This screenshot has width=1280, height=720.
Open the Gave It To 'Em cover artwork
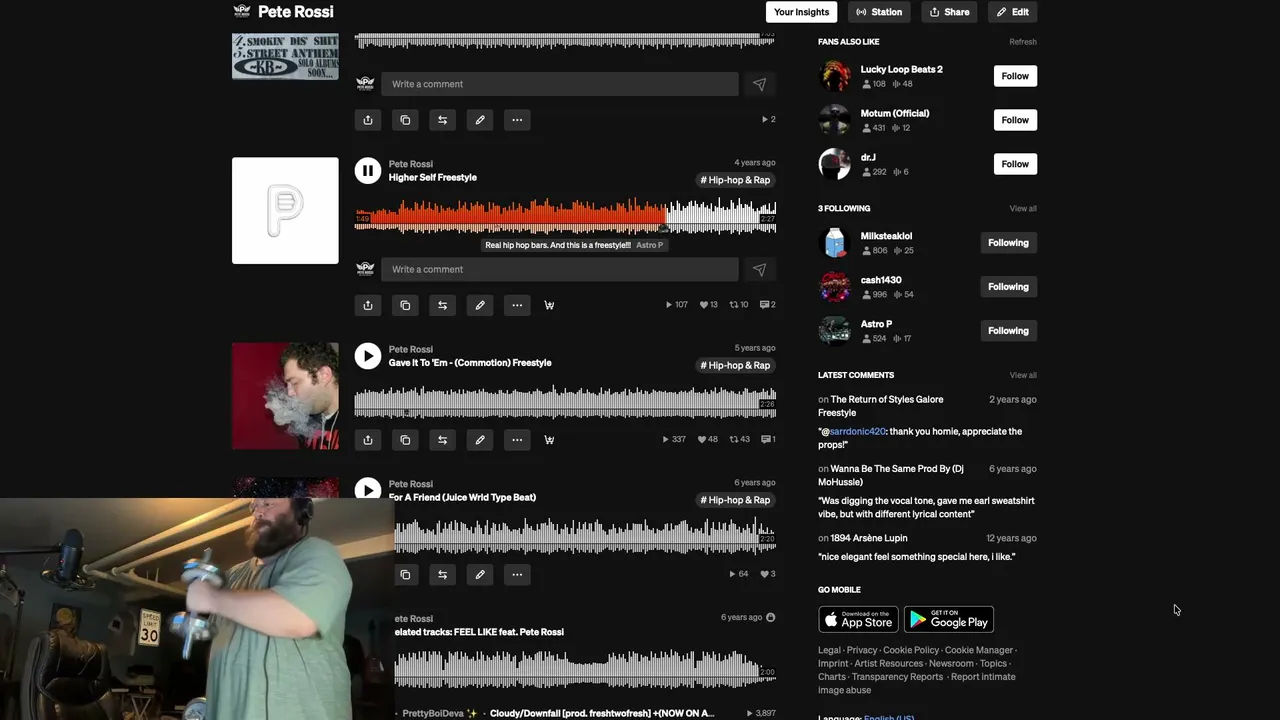285,396
